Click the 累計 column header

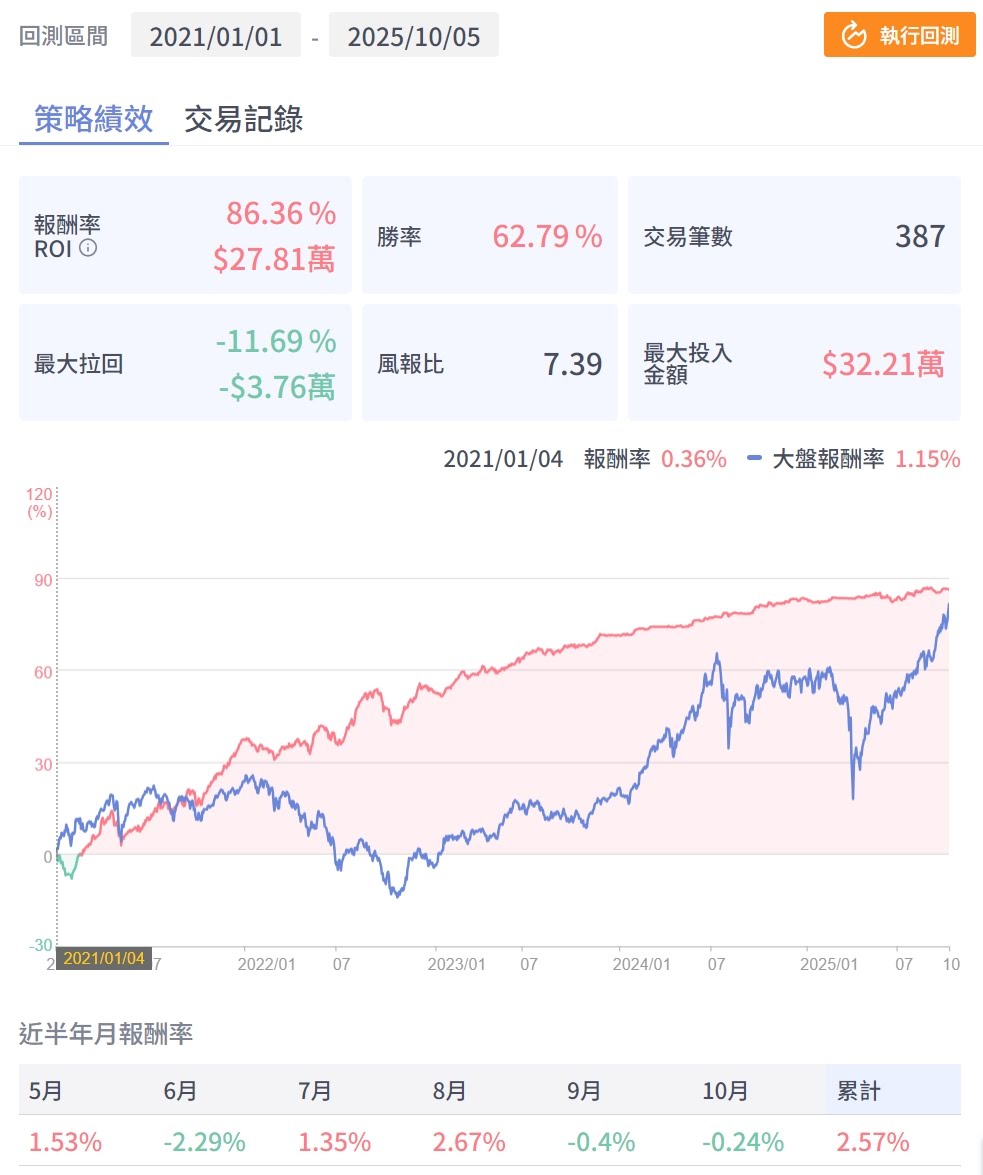(x=859, y=1090)
